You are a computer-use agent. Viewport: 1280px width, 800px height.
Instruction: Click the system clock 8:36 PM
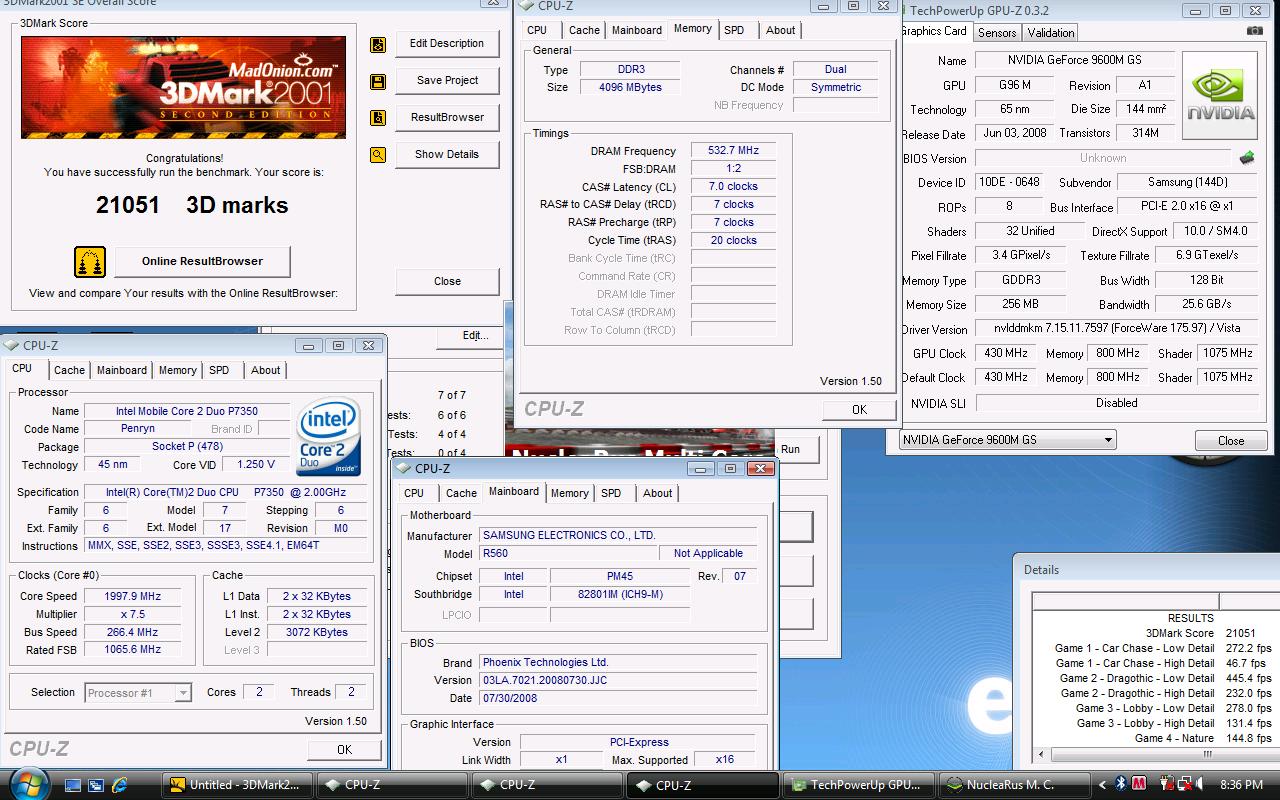pos(1241,785)
